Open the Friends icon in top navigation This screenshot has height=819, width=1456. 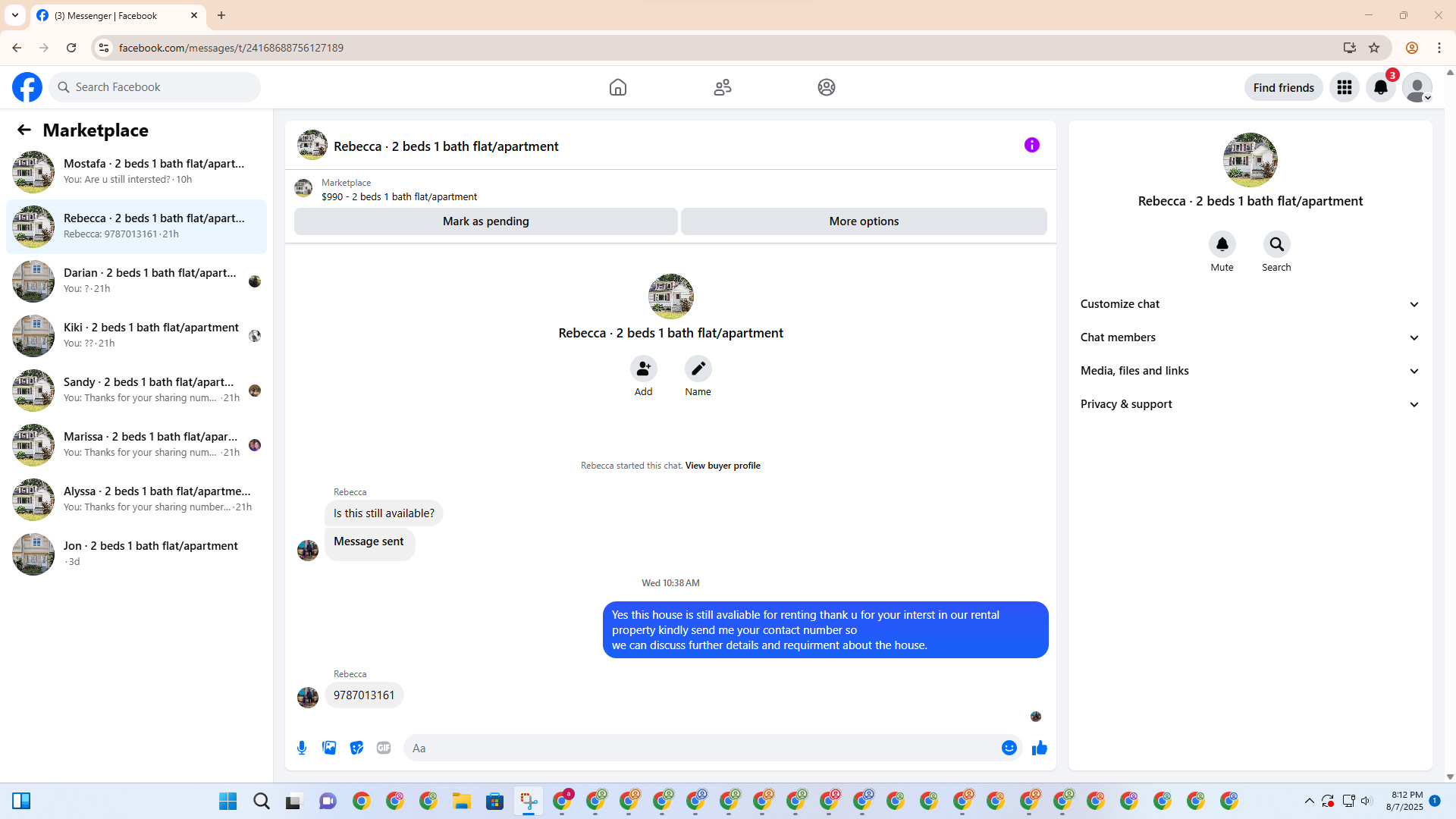pyautogui.click(x=723, y=87)
